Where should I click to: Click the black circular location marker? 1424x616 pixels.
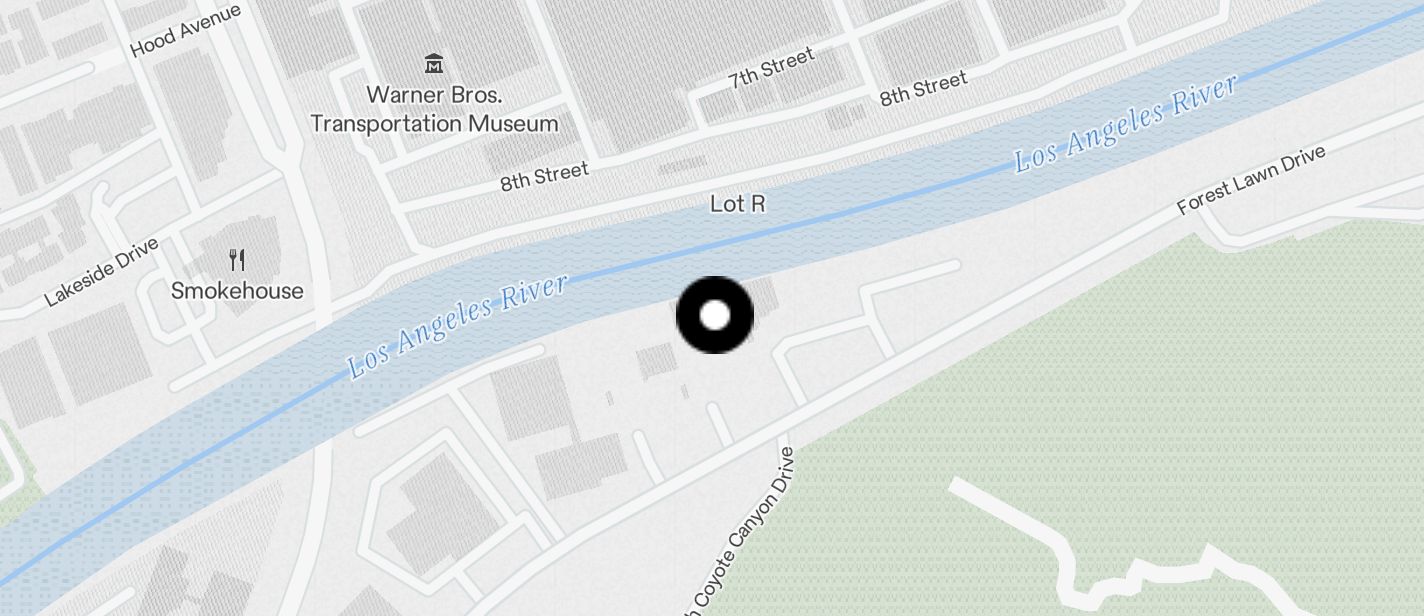[x=715, y=315]
